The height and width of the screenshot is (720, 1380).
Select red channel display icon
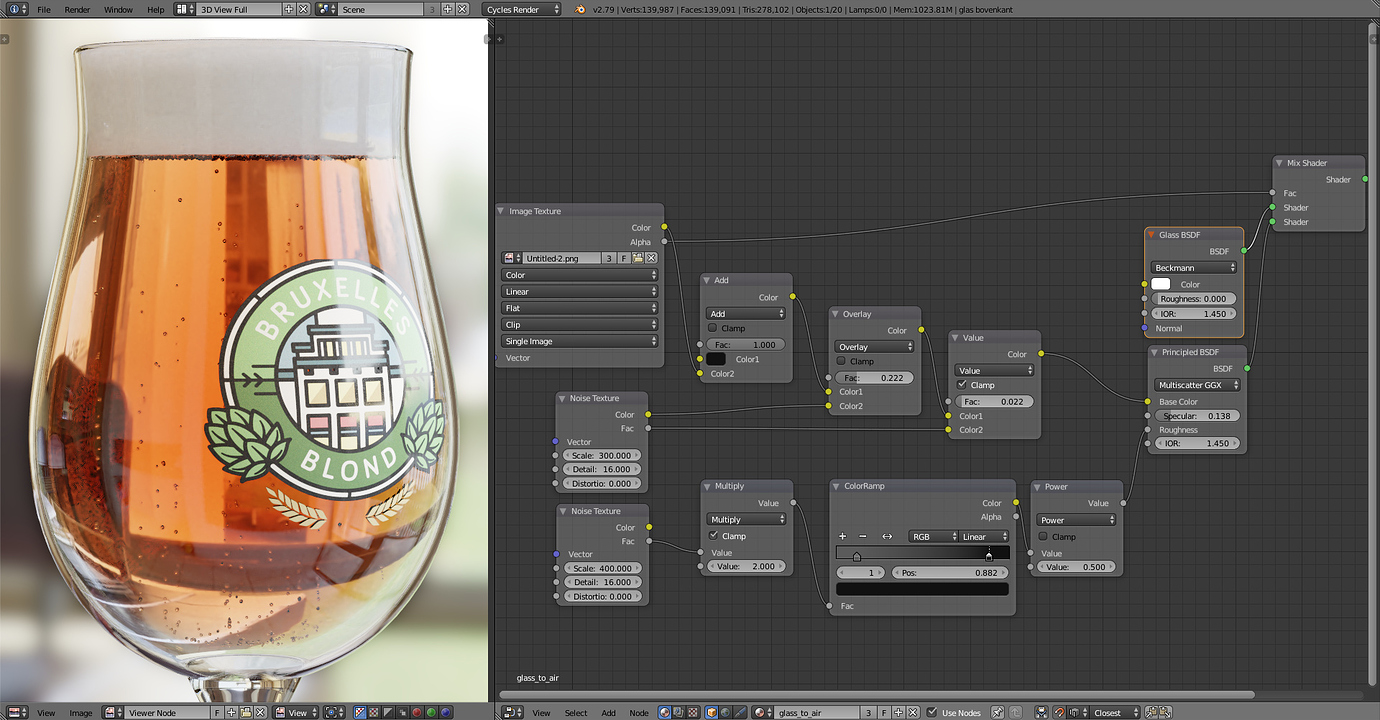click(416, 712)
